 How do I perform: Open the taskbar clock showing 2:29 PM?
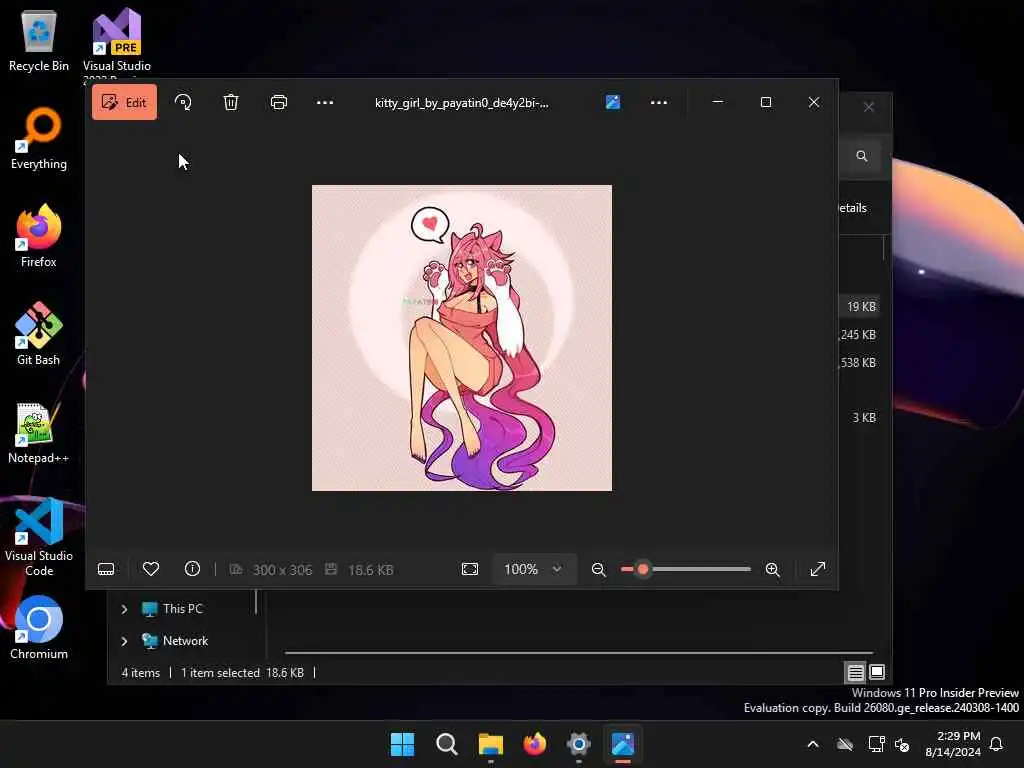pyautogui.click(x=953, y=744)
